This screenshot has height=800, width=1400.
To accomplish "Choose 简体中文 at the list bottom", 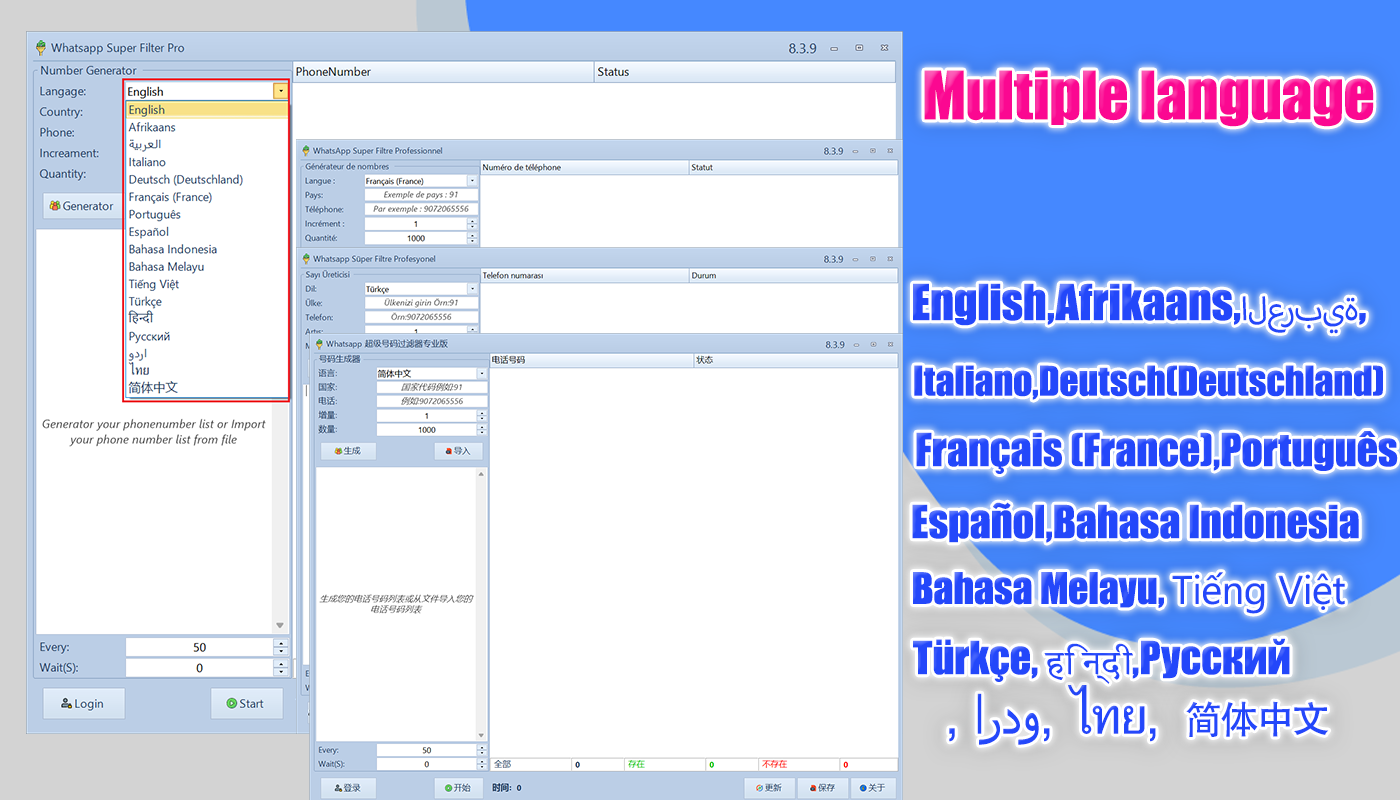I will [x=207, y=388].
